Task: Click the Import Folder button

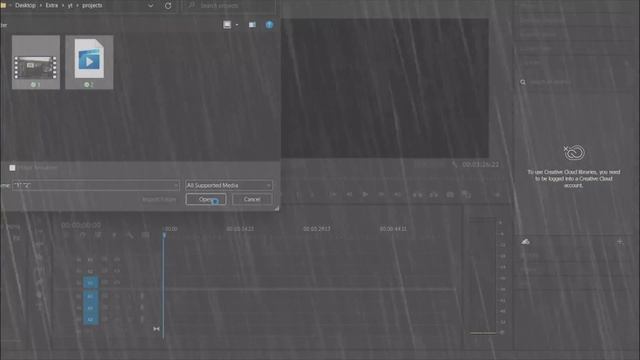Action: tap(159, 199)
